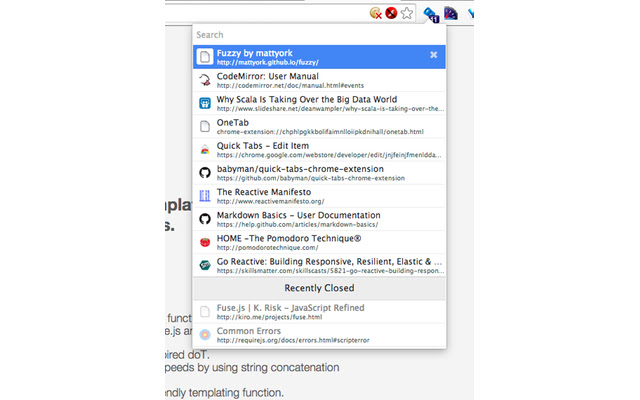
Task: Click URL help.github.com/articles/markdown-basics/
Action: coord(297,224)
